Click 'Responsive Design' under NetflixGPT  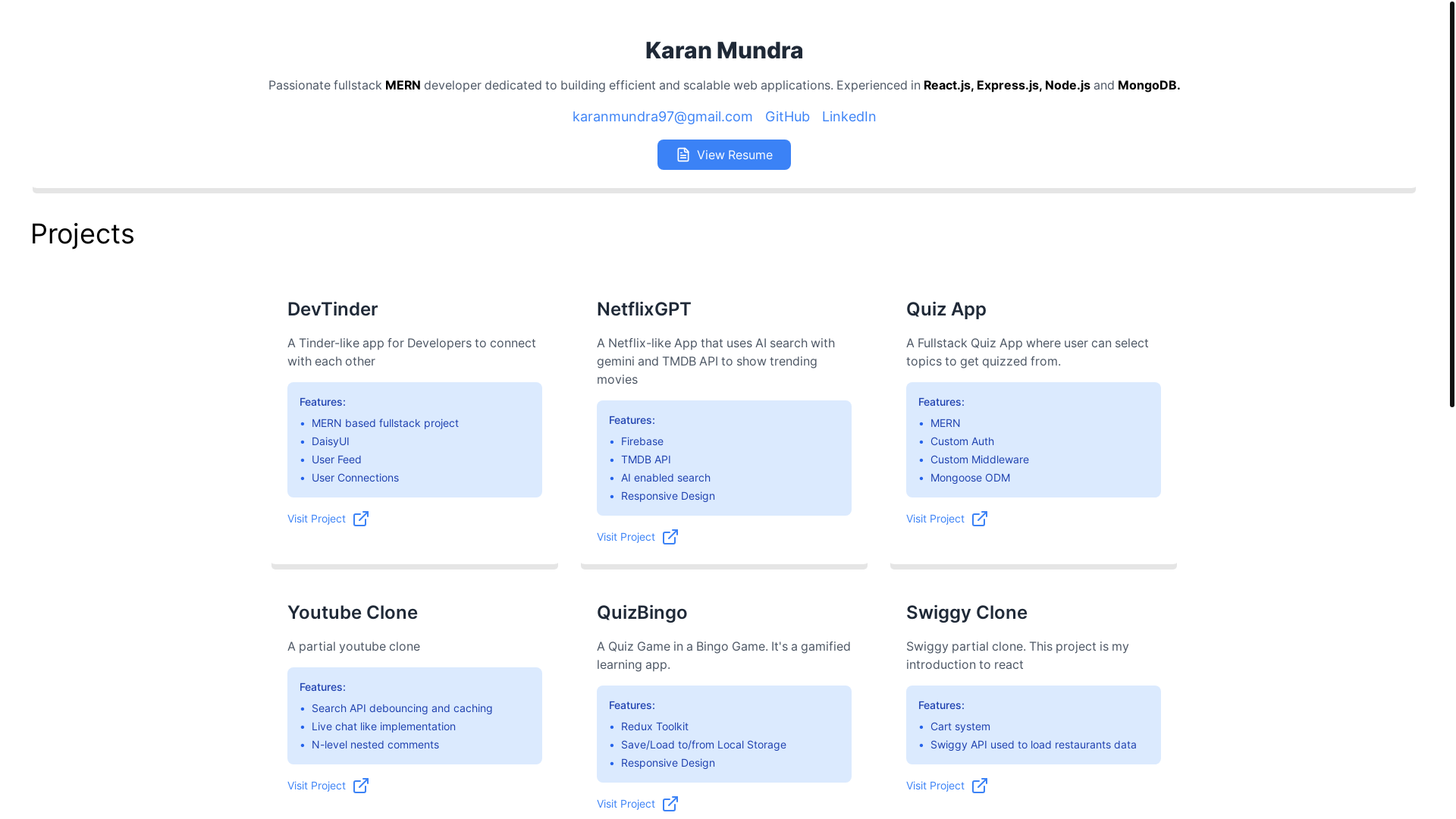[668, 496]
